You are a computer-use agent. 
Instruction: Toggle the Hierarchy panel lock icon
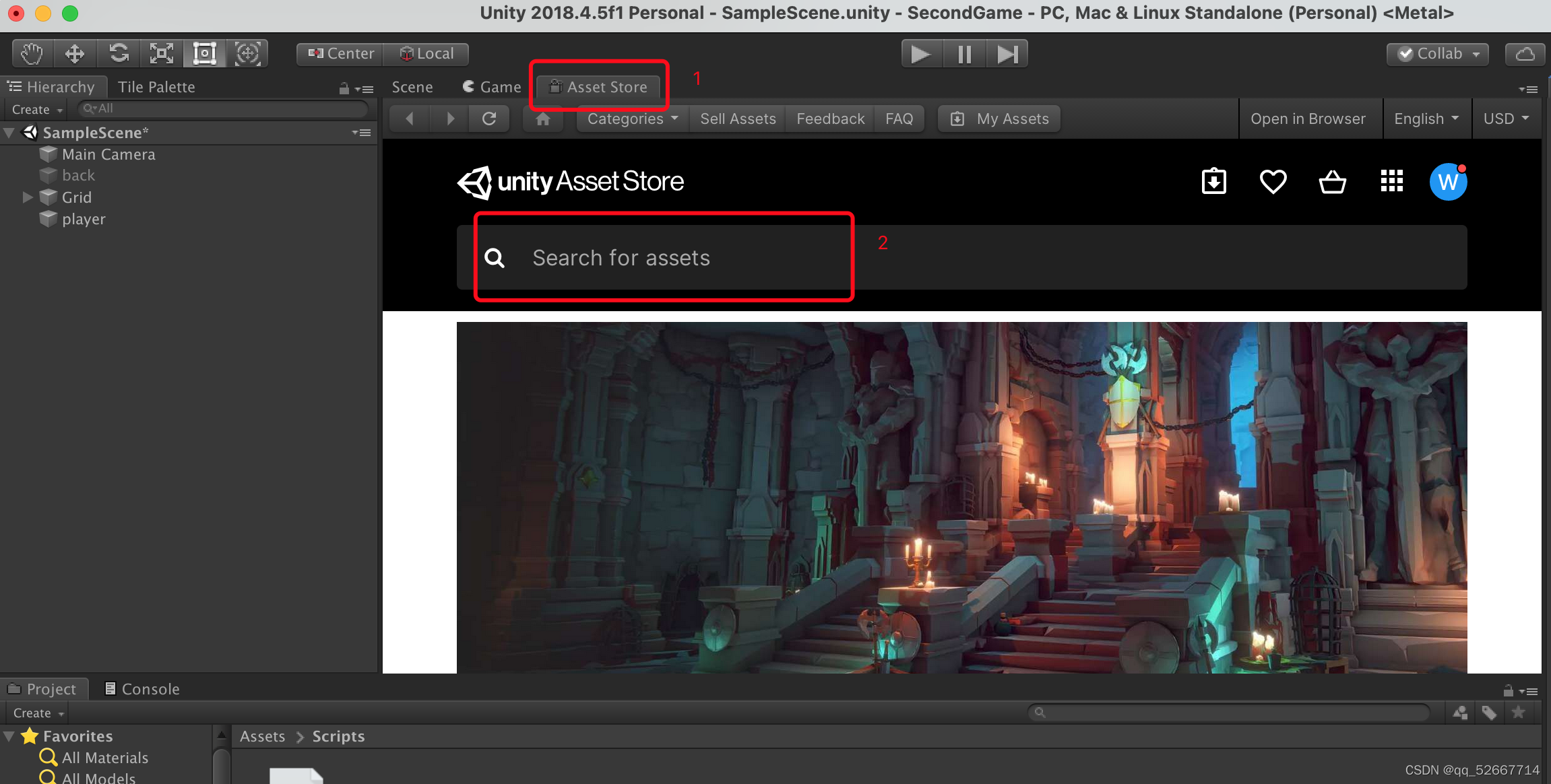coord(344,88)
